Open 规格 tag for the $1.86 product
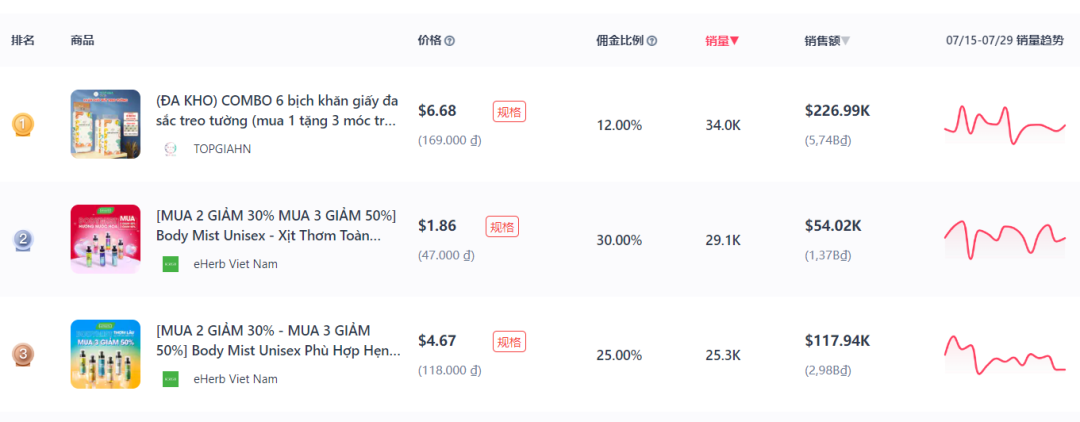Viewport: 1080px width, 422px height. click(x=502, y=227)
